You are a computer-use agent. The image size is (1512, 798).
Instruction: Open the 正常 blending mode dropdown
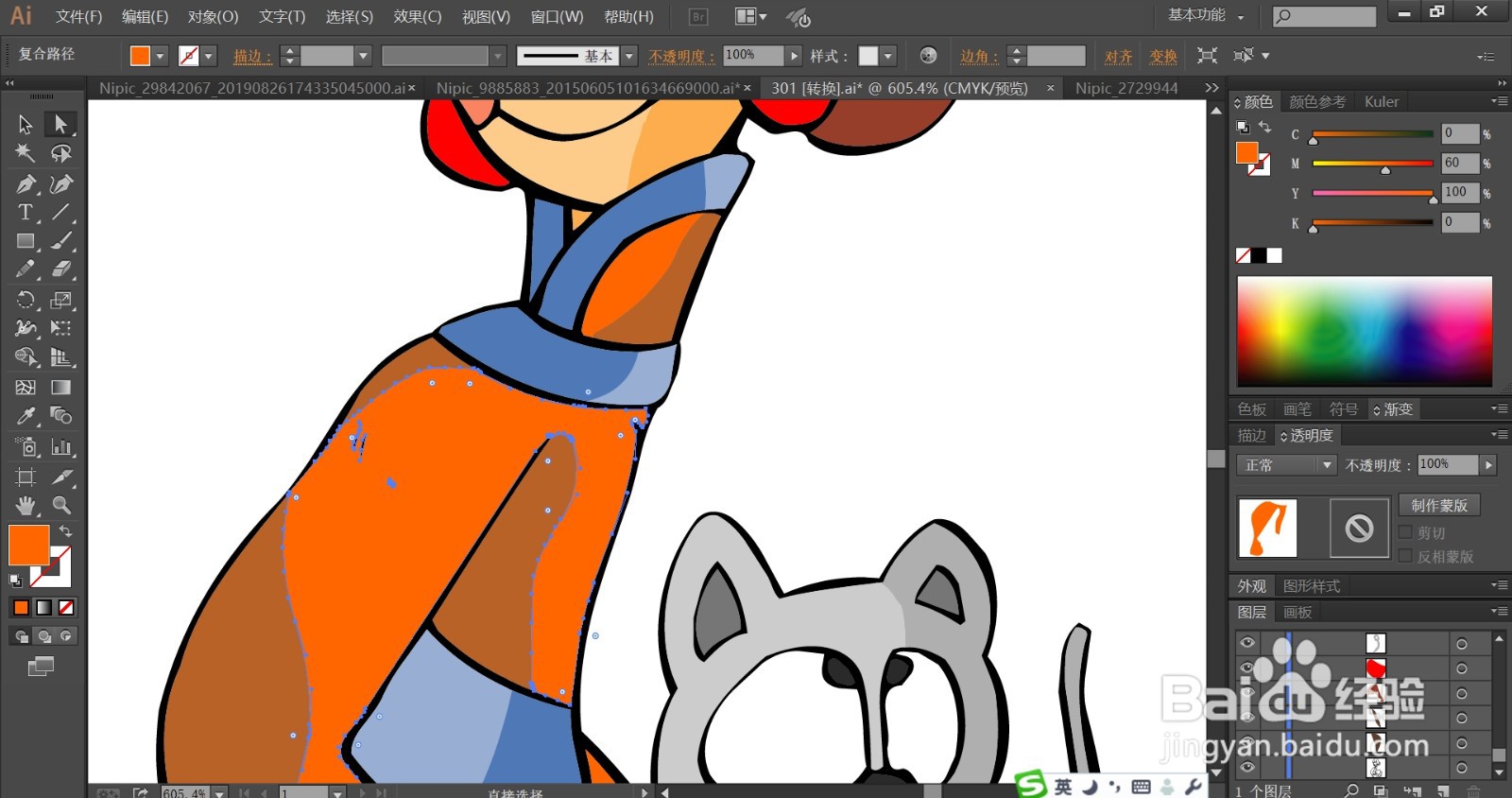click(1287, 465)
